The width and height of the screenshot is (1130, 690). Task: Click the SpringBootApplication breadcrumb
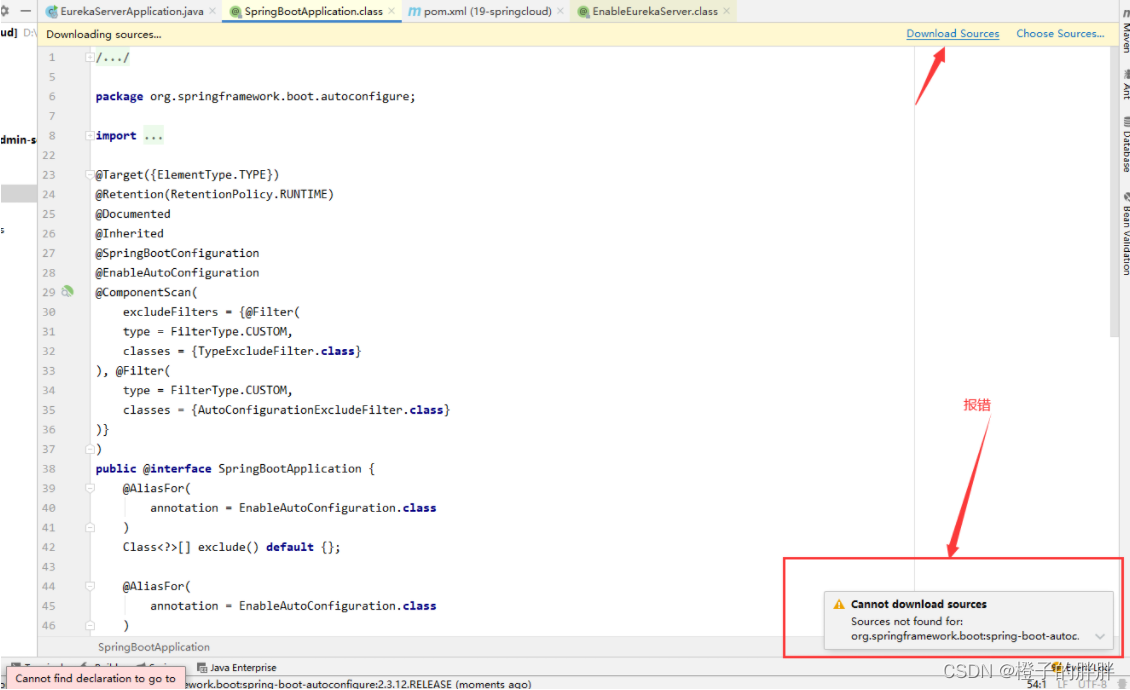pyautogui.click(x=154, y=647)
